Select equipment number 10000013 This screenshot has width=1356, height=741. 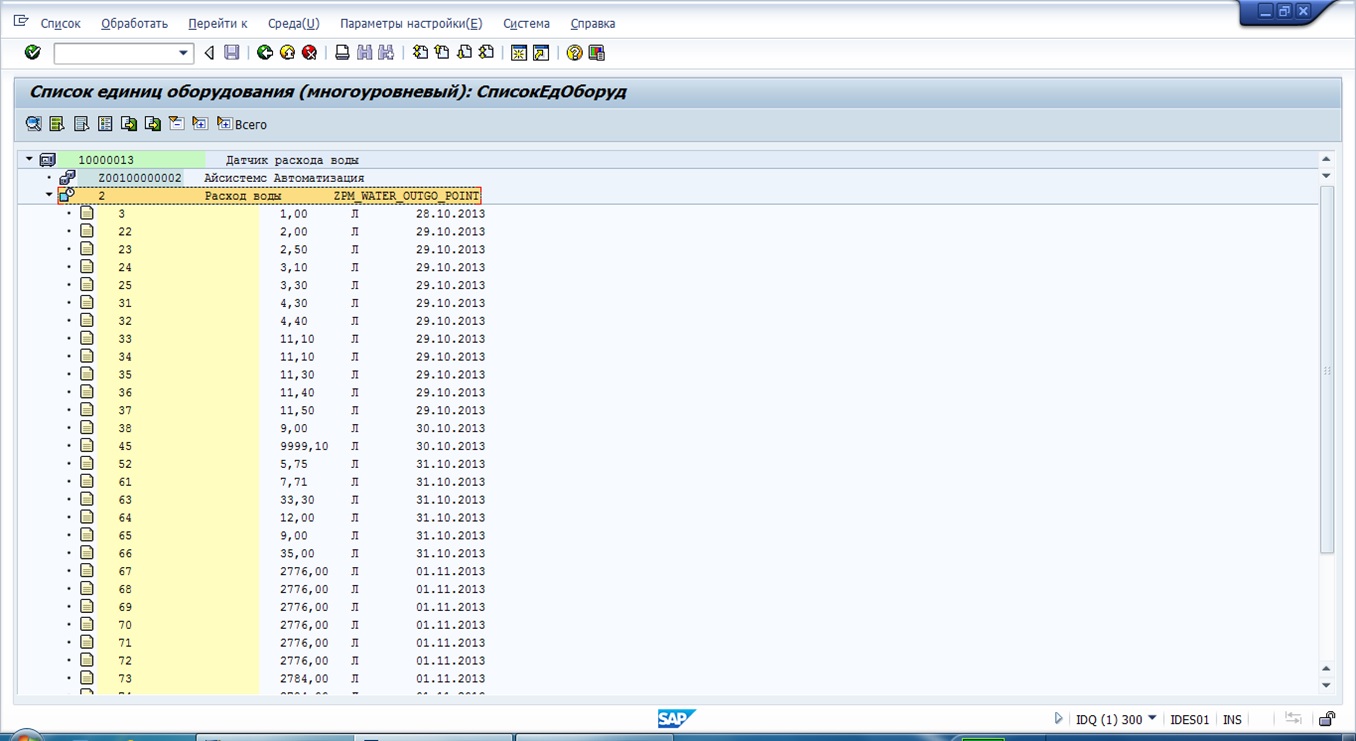pos(106,160)
